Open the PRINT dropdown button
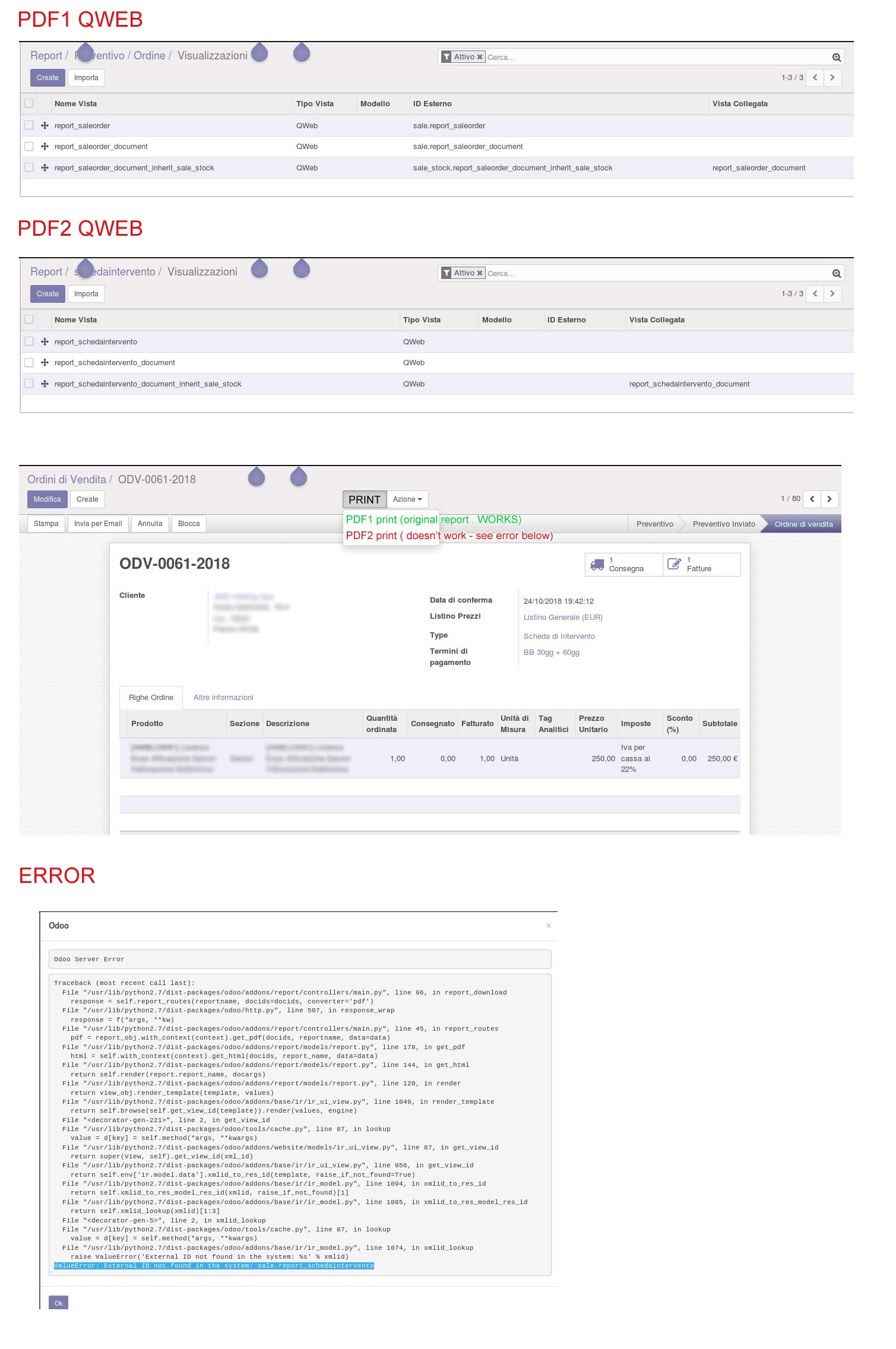The height and width of the screenshot is (1349, 896). 365,499
